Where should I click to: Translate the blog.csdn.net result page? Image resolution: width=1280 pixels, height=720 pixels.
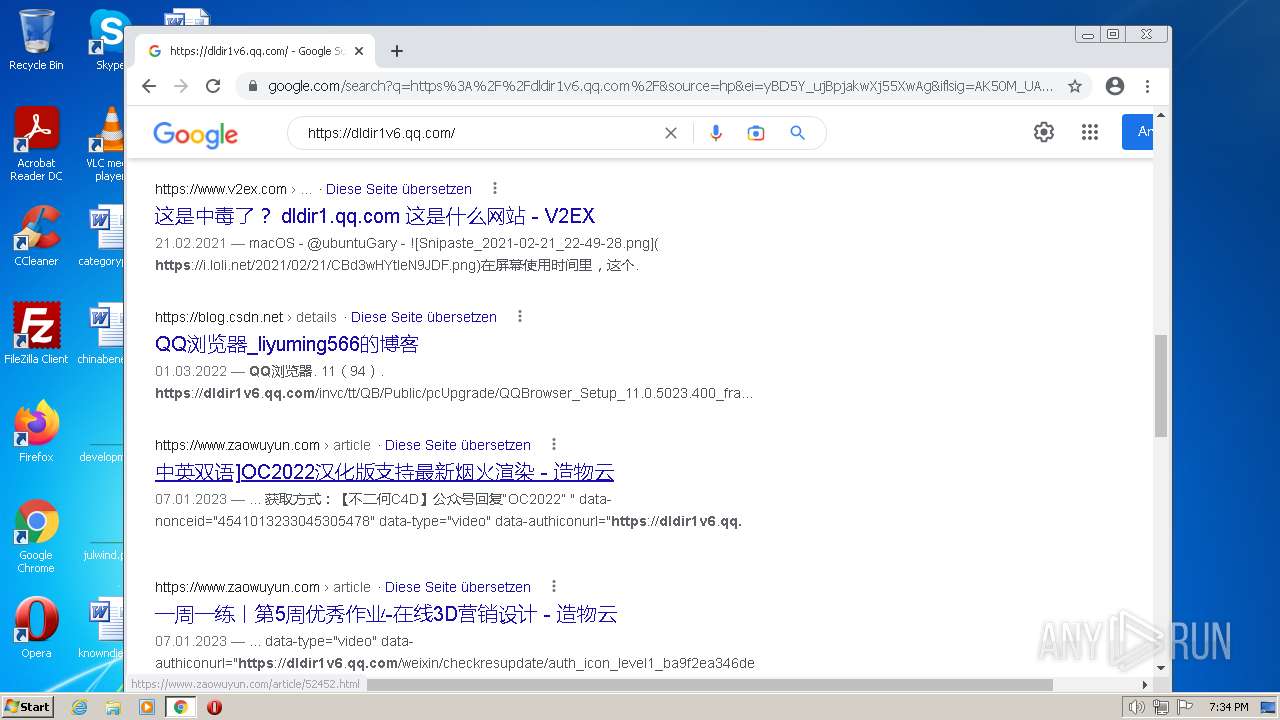424,317
